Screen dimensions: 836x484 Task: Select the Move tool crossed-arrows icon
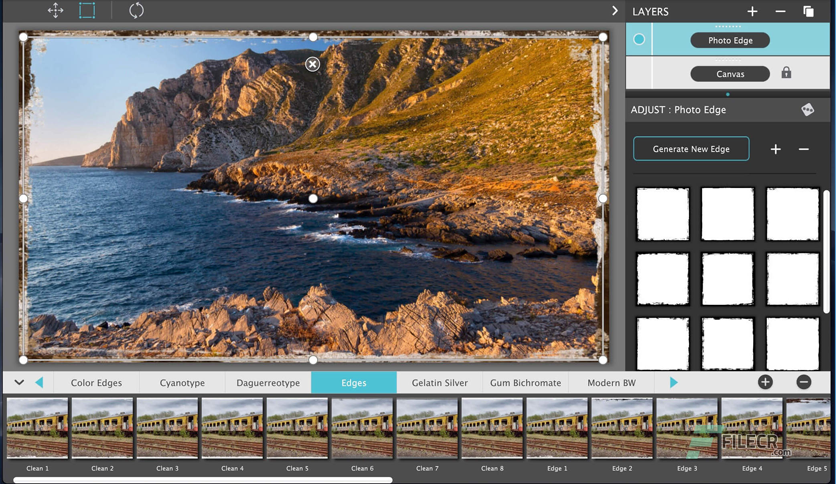[x=55, y=10]
